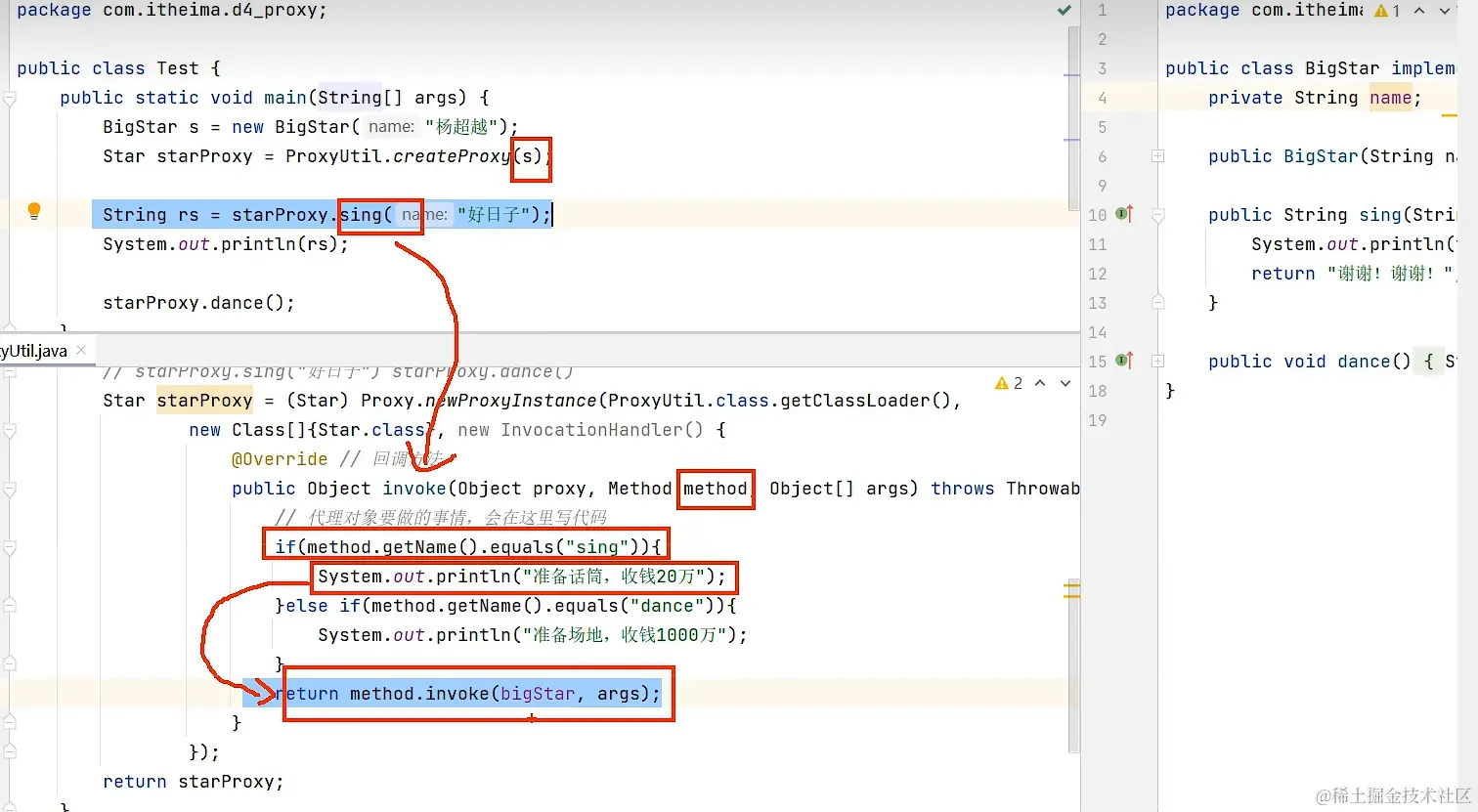Click 'InvocationHandler()' in the code
Viewport: 1478px width, 812px height.
(602, 430)
